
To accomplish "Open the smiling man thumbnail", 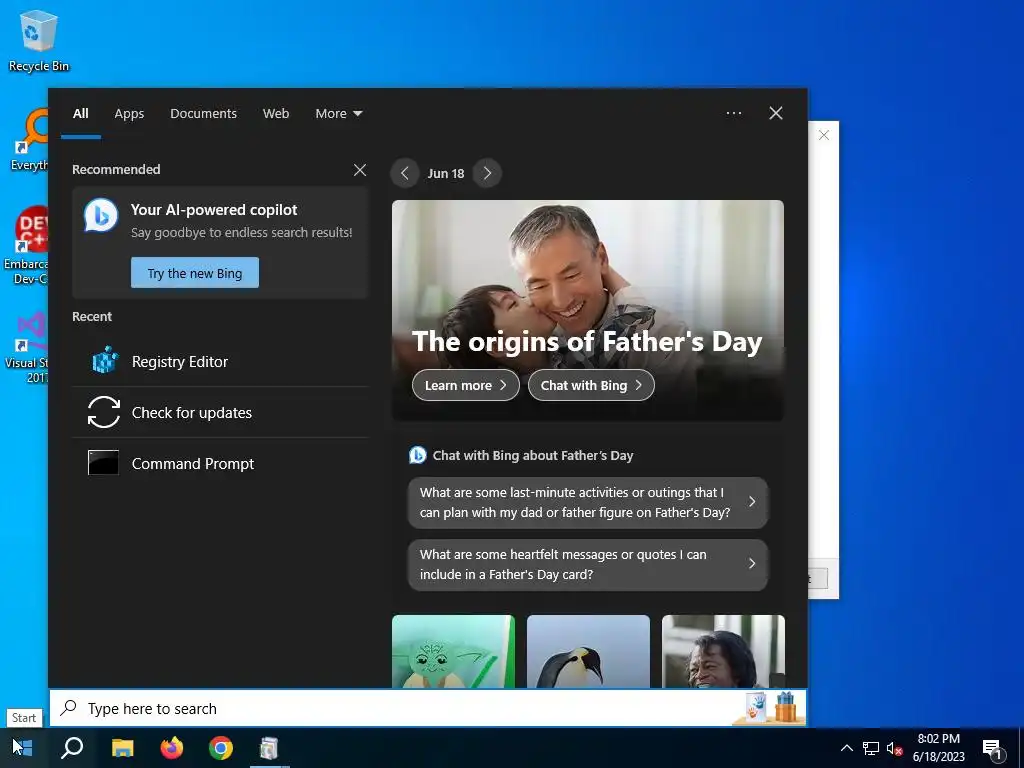I will (724, 651).
